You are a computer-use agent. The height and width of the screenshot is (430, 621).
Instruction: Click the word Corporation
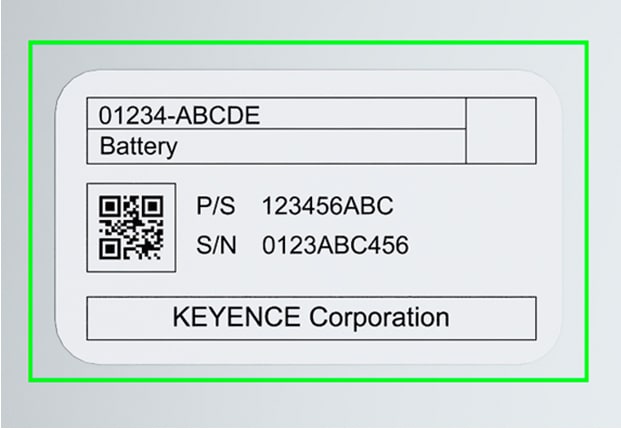(379, 318)
